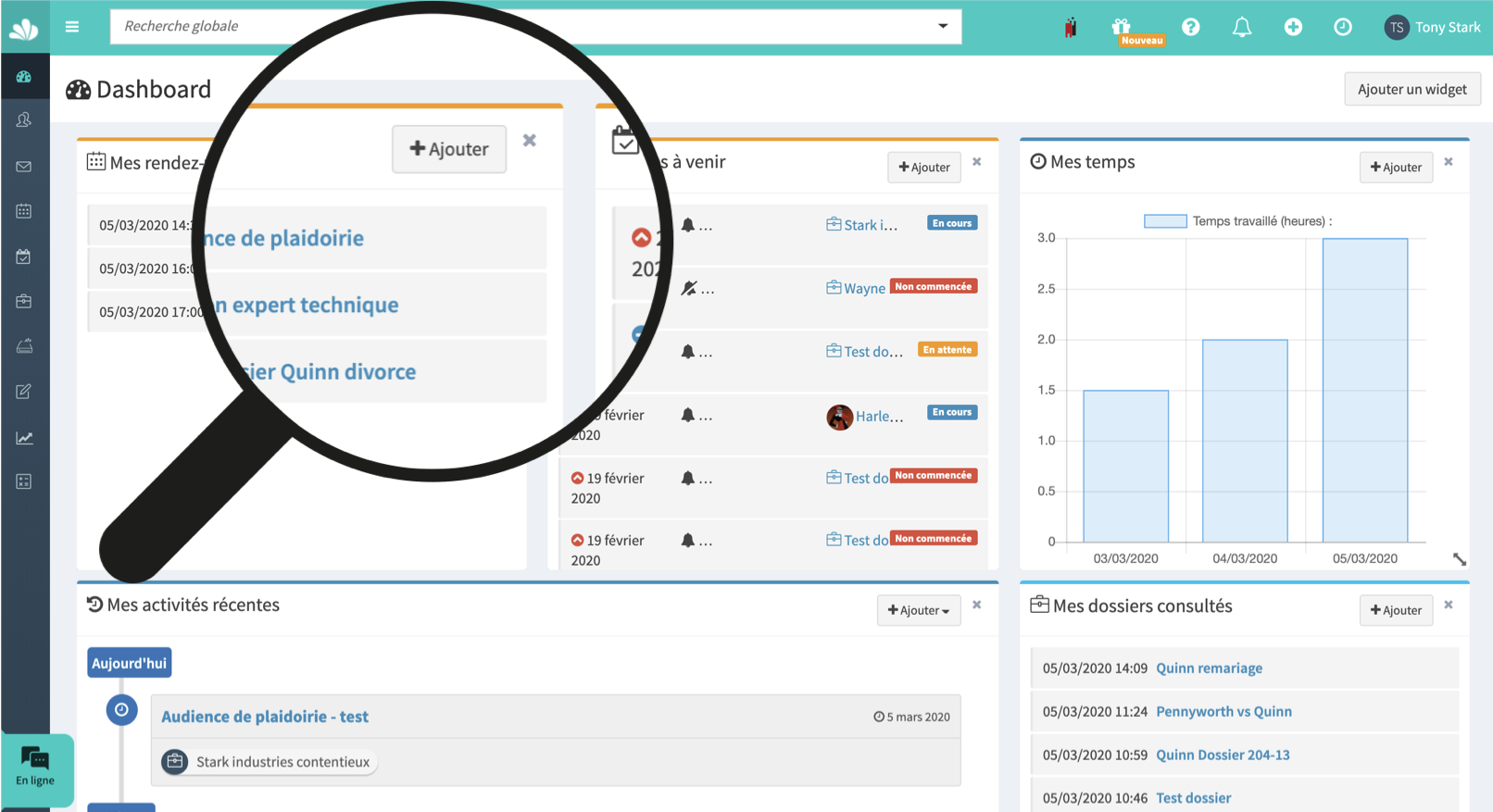Viewport: 1493px width, 812px height.
Task: Open the briefcase dossiers icon in the sidebar
Action: [24, 301]
